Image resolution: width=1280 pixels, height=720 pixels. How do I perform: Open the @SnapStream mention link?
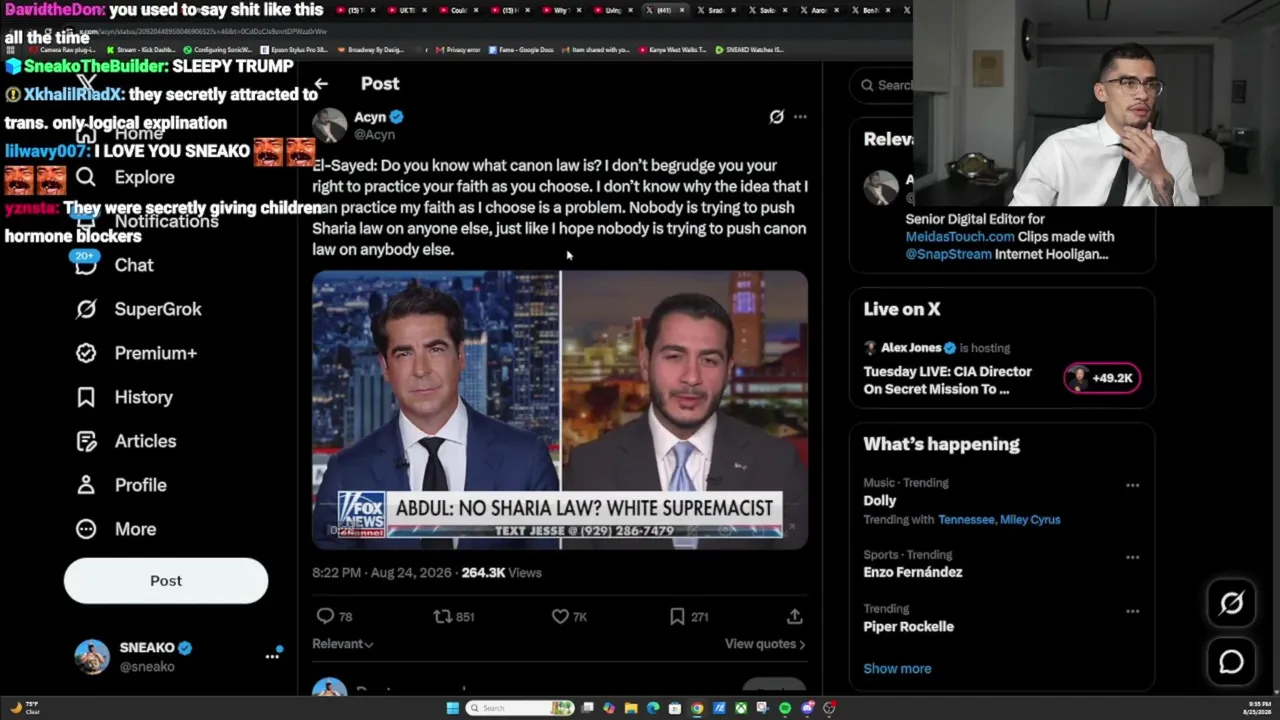click(x=949, y=254)
